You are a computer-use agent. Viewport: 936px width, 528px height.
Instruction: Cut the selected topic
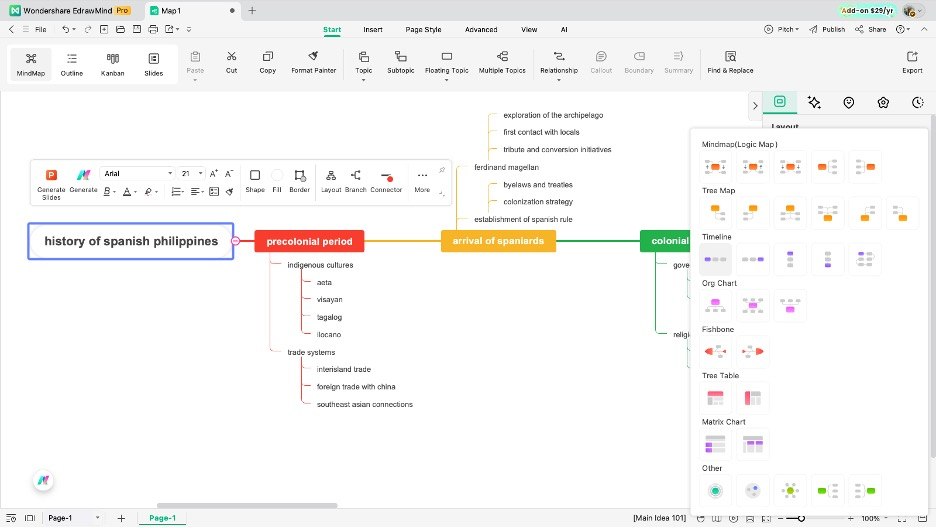[x=231, y=62]
